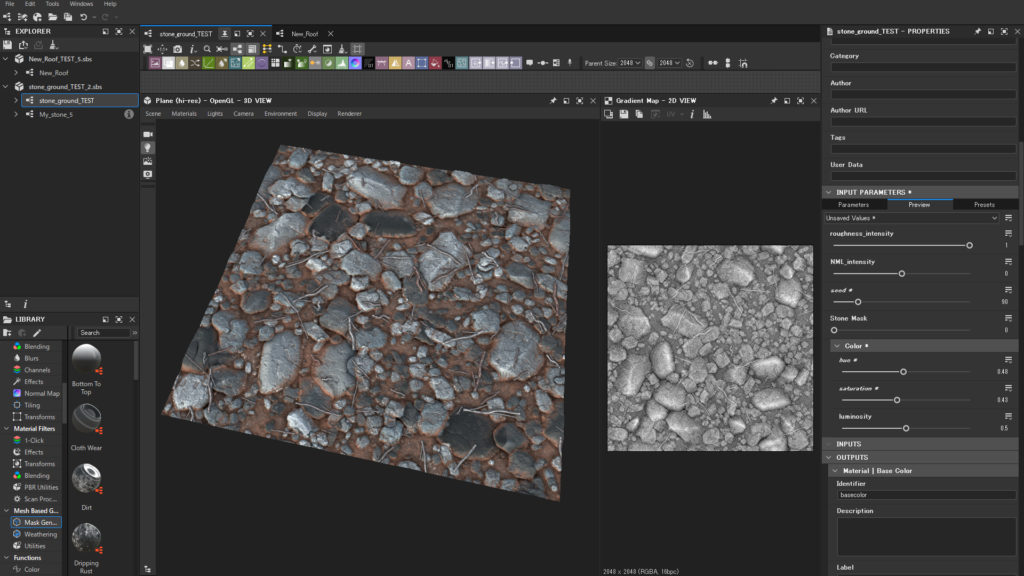Image resolution: width=1024 pixels, height=576 pixels.
Task: Pin the Gradient Map 2D View panel
Action: pyautogui.click(x=773, y=100)
